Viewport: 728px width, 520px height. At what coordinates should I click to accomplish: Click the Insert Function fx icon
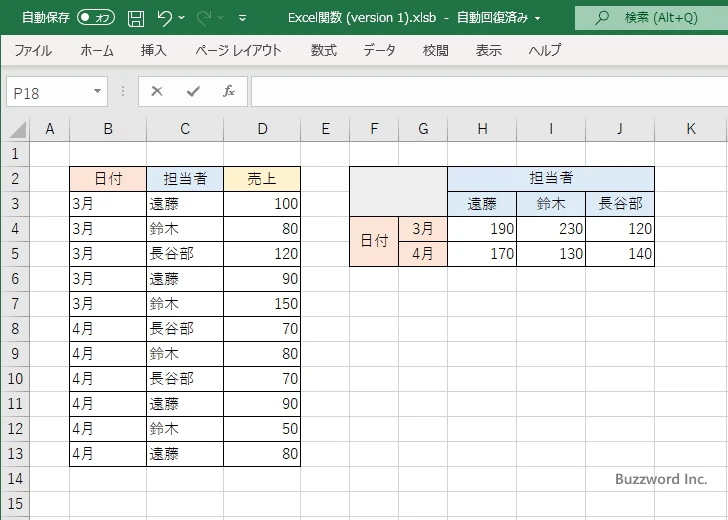[229, 91]
